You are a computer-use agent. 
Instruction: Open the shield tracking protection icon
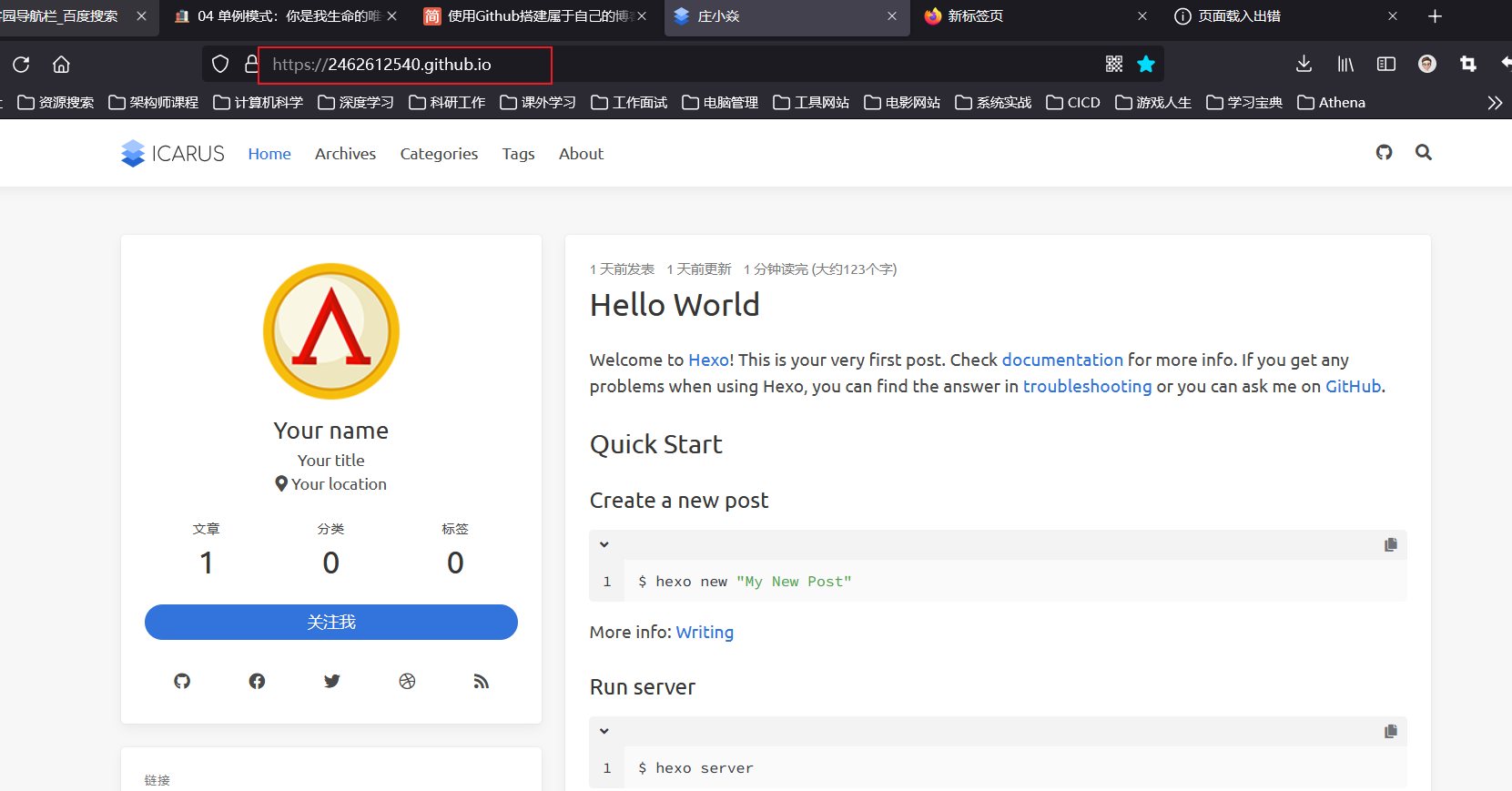220,64
